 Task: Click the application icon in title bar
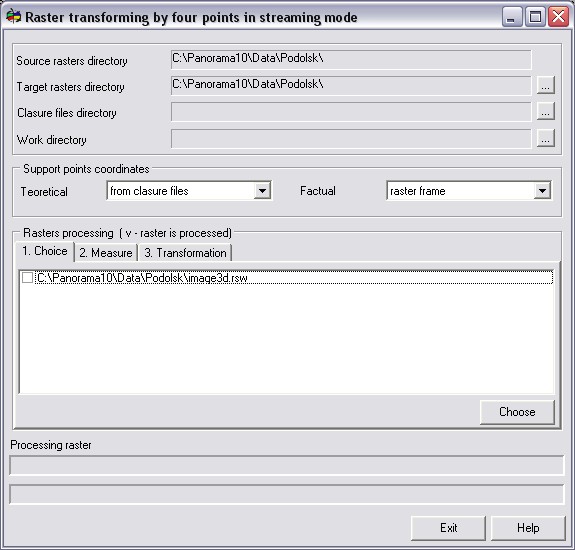tap(14, 17)
